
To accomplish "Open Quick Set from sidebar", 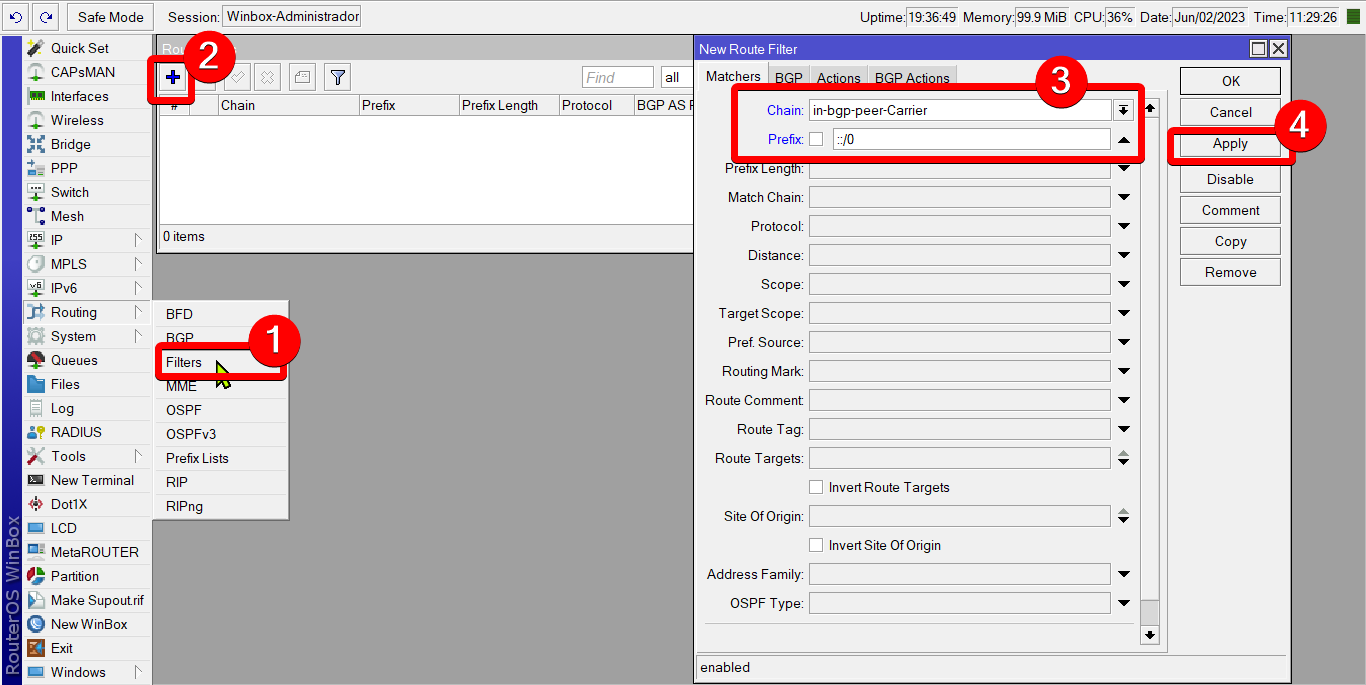I will pos(87,48).
